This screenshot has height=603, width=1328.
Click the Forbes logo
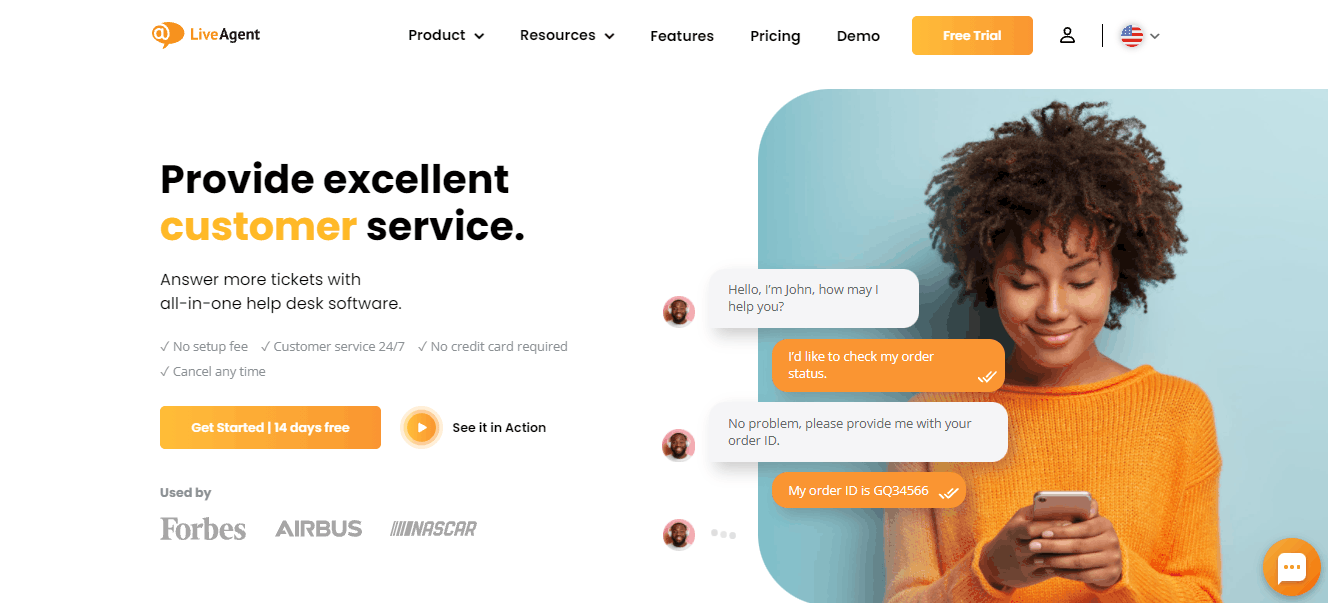tap(203, 528)
